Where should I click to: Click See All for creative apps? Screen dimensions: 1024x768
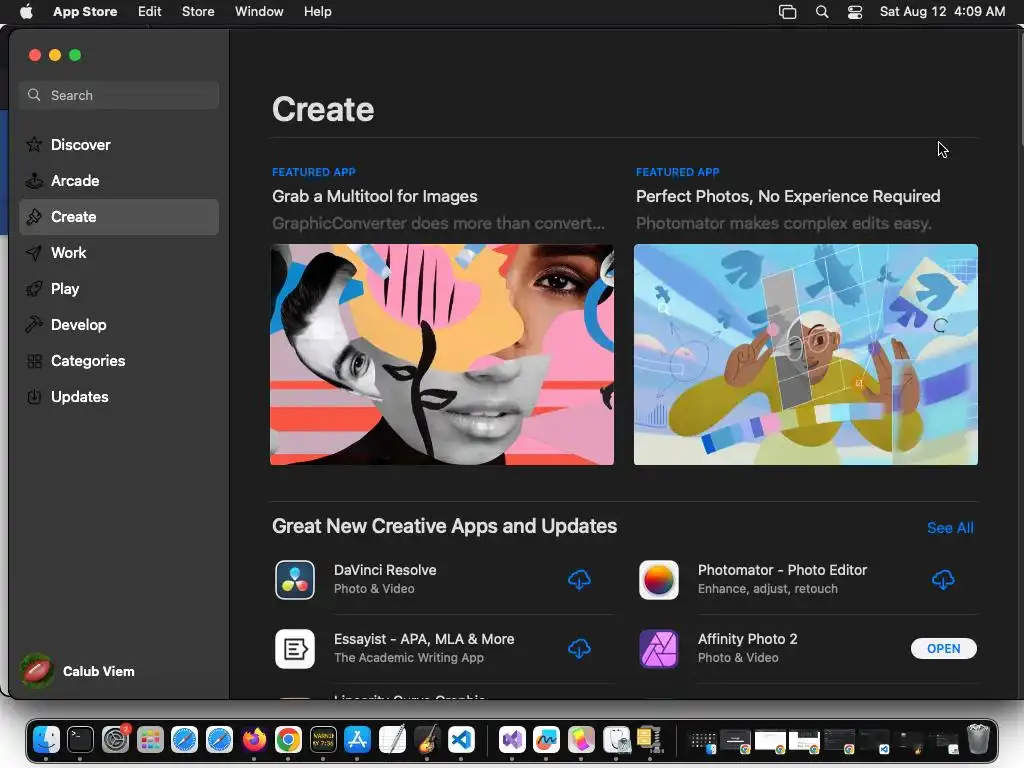tap(950, 528)
